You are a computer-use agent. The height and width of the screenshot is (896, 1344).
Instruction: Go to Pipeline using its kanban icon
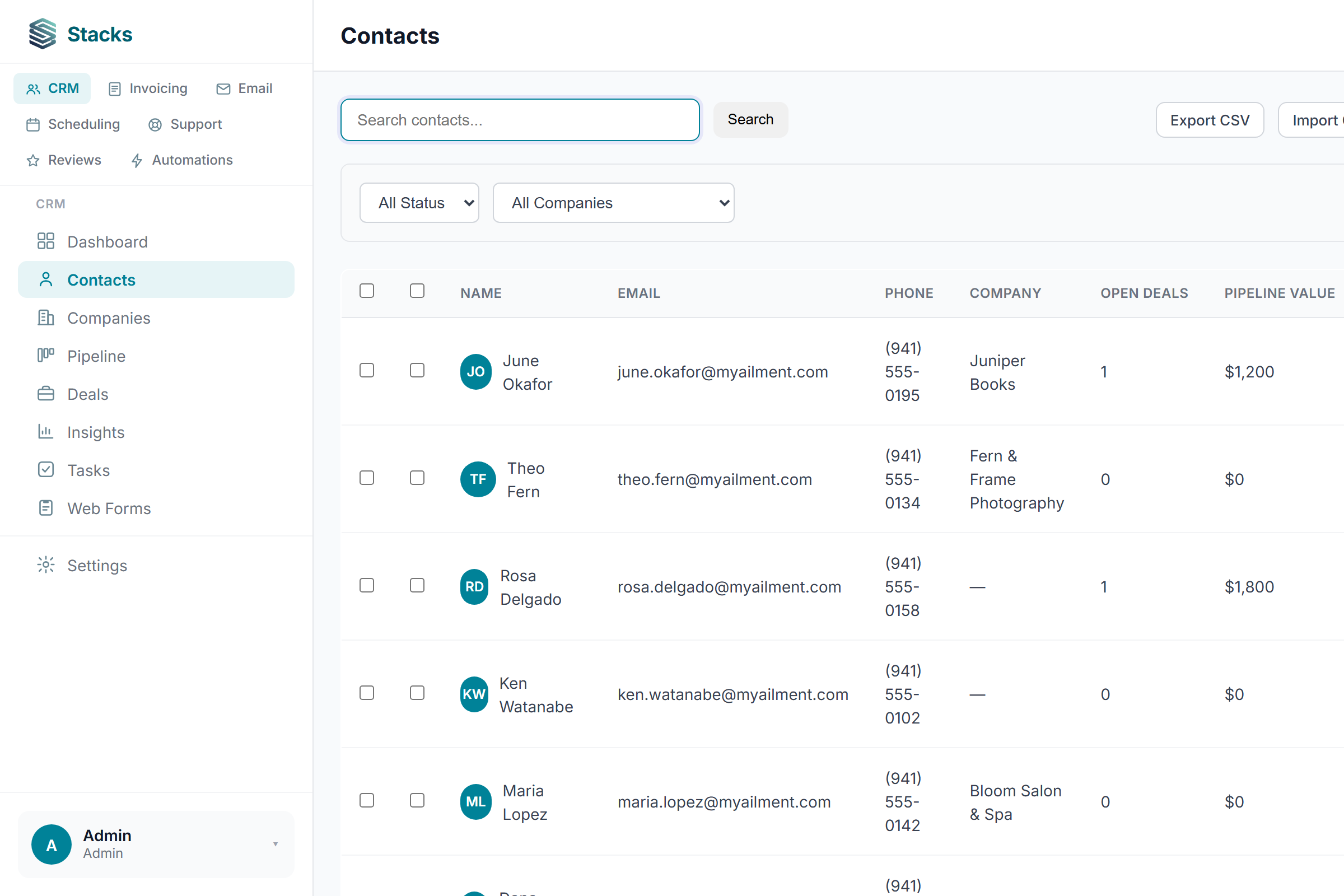tap(46, 356)
